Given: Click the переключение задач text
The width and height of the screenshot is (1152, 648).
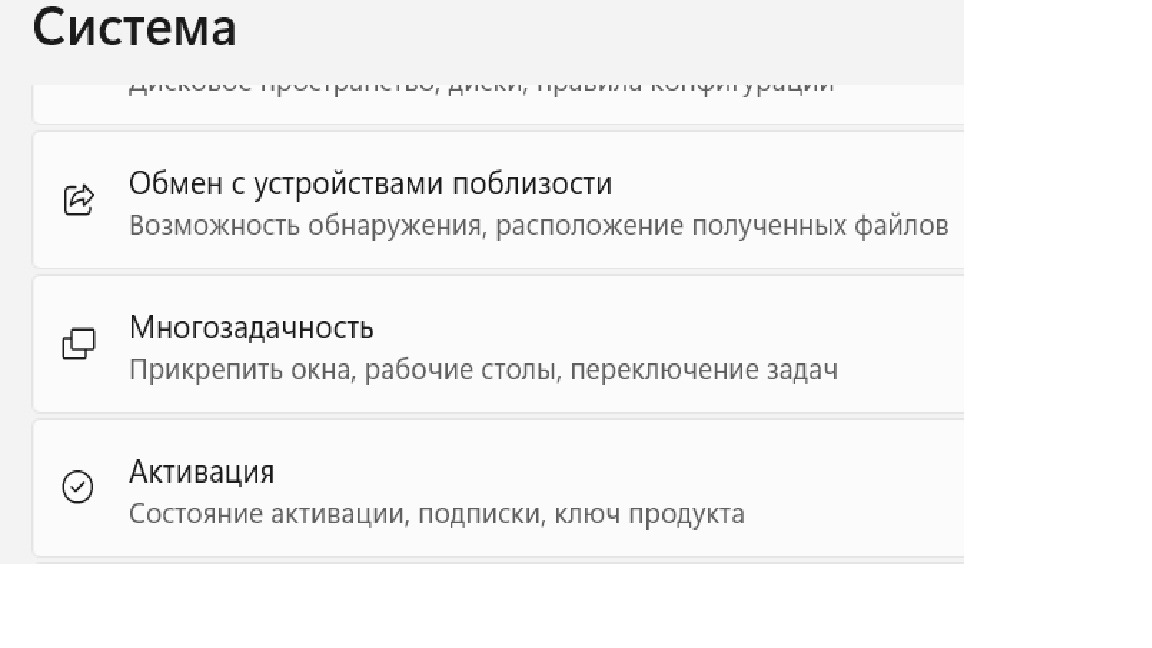Looking at the screenshot, I should (704, 370).
